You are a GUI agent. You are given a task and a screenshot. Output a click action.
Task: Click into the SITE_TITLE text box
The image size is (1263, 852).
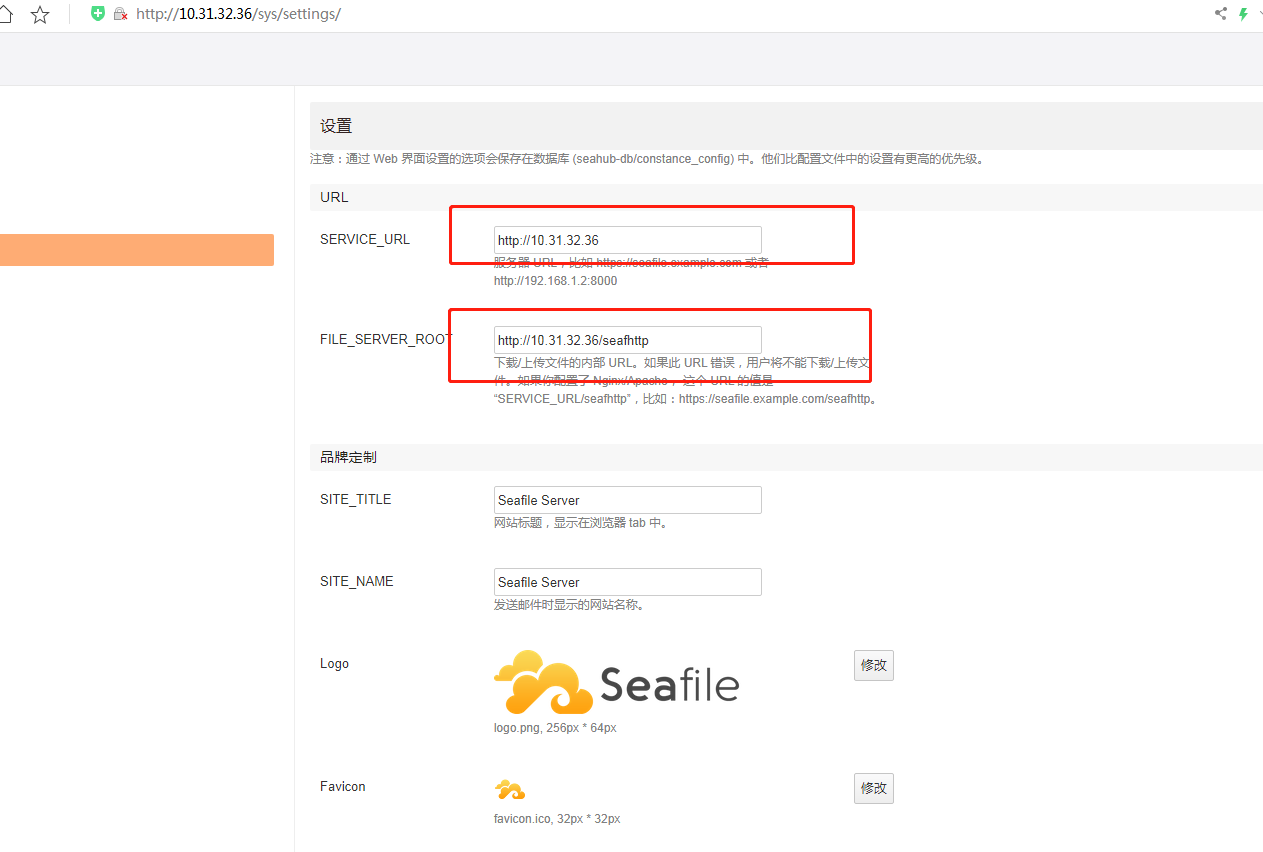[x=627, y=500]
